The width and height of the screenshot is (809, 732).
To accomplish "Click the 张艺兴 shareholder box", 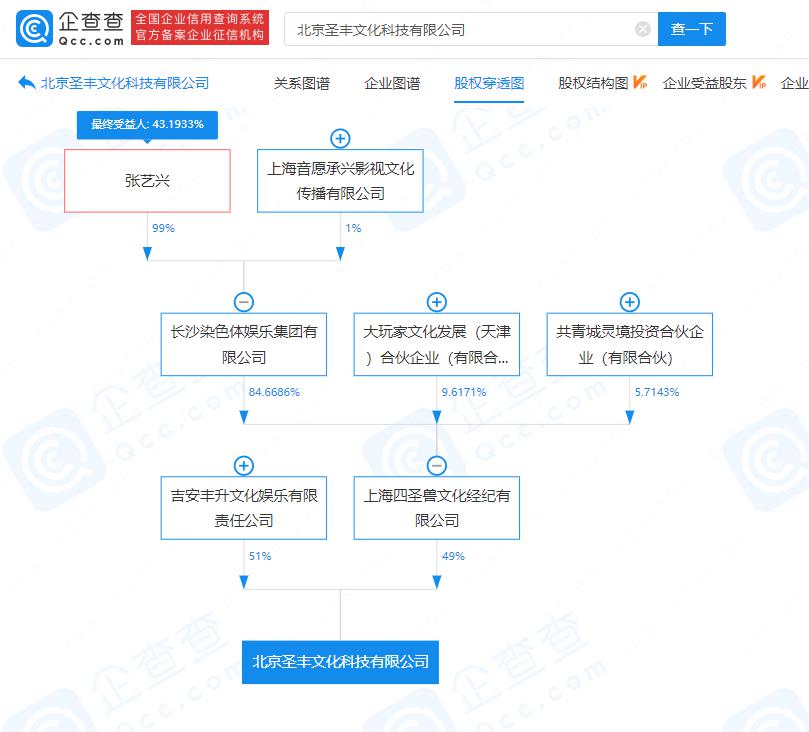I will (147, 181).
